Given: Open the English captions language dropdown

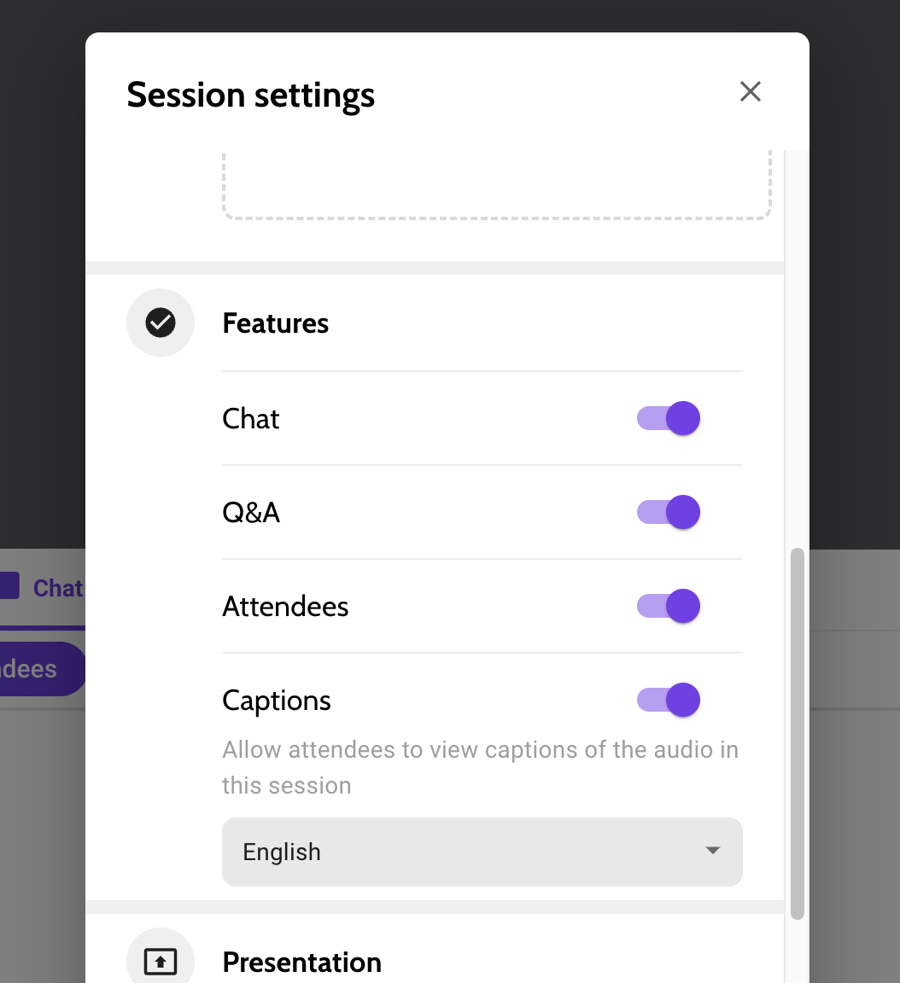Looking at the screenshot, I should [x=482, y=852].
